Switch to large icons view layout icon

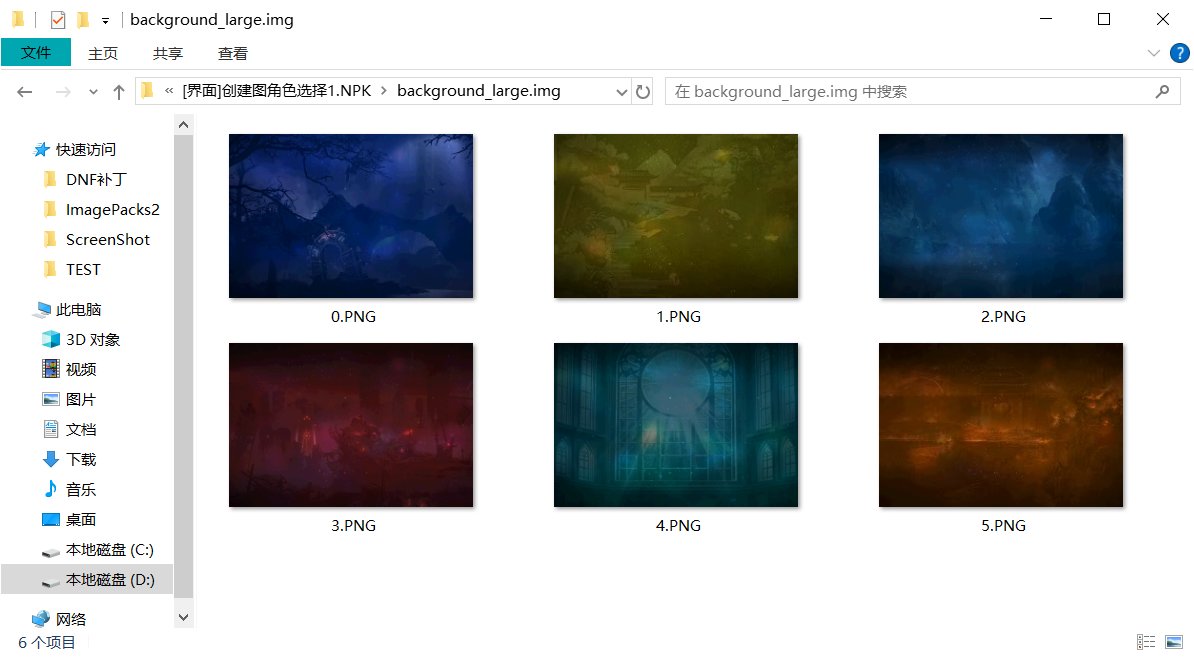tap(1173, 642)
